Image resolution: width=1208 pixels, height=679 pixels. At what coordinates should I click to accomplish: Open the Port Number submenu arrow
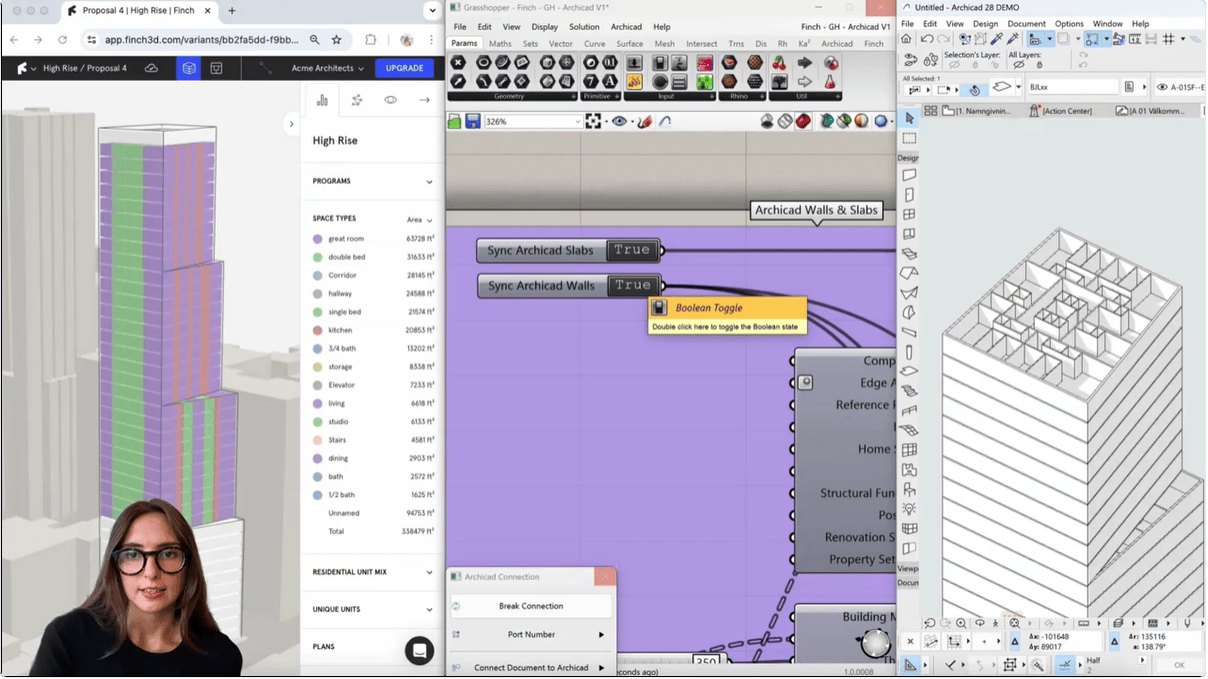coord(601,635)
